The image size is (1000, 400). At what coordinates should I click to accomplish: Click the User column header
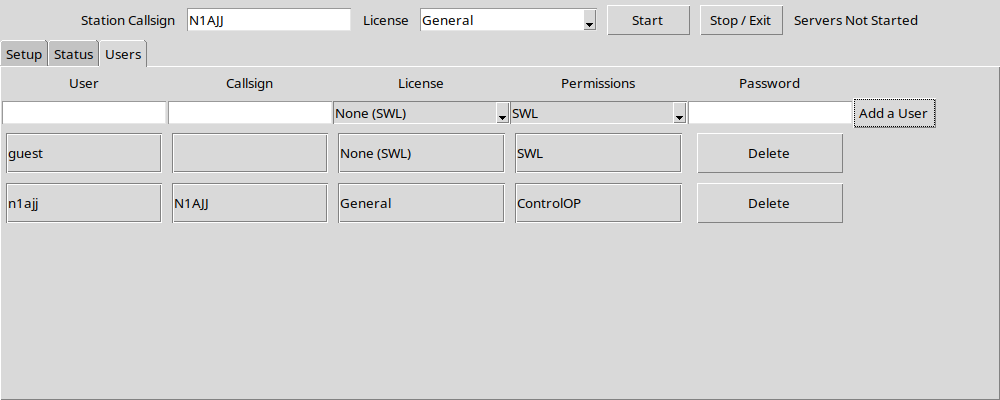[x=84, y=84]
